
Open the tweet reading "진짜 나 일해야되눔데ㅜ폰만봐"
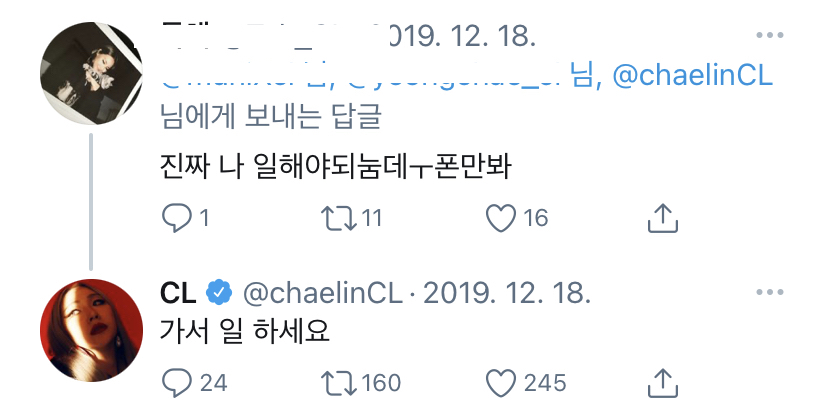tap(335, 165)
